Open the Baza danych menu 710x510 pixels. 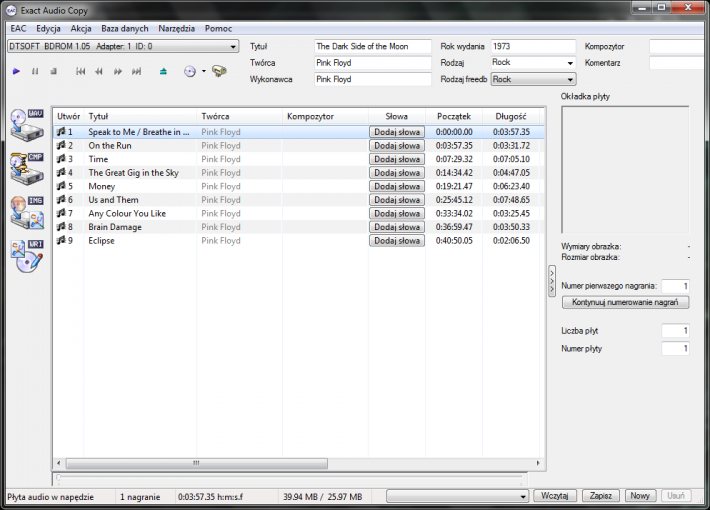[125, 29]
